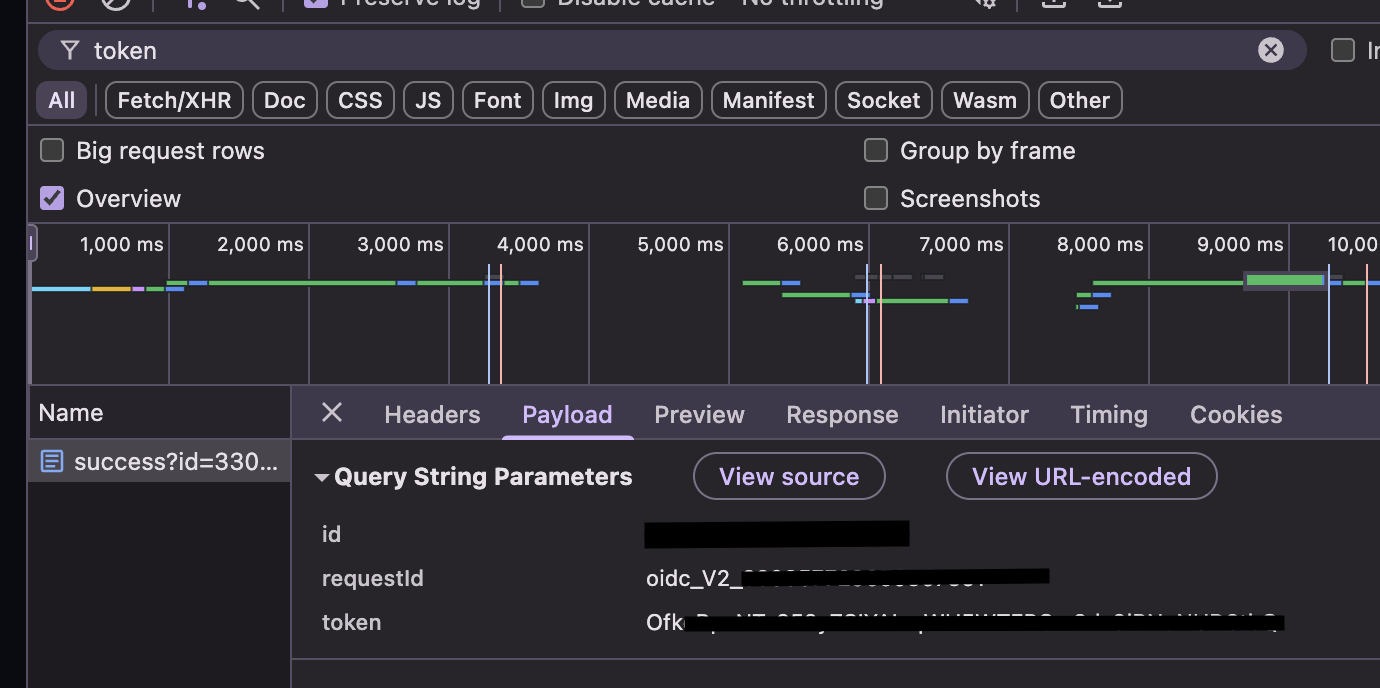Filter requests by Img
This screenshot has width=1380, height=688.
pyautogui.click(x=573, y=100)
